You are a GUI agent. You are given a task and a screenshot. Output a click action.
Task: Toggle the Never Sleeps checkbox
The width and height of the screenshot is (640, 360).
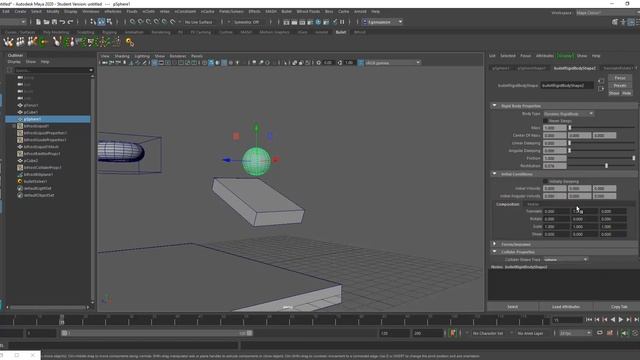click(x=545, y=121)
